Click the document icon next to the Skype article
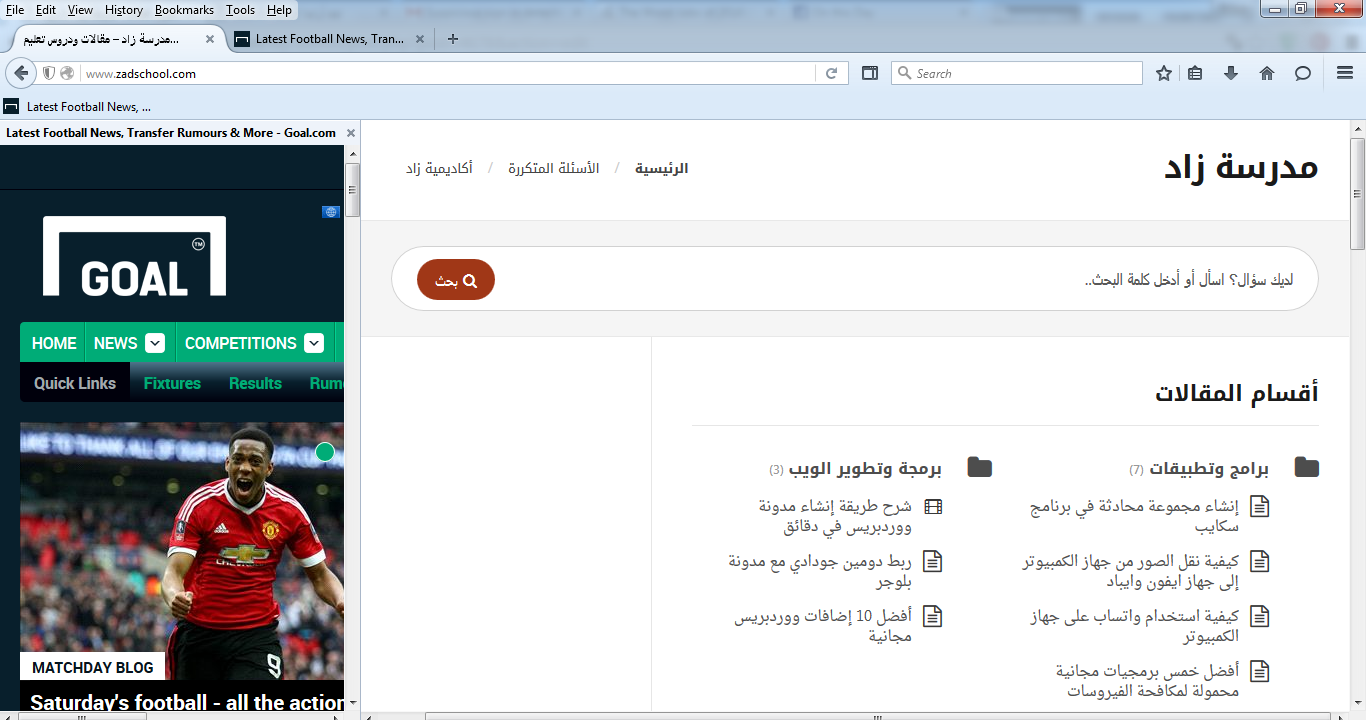Screen dimensions: 1366x720 pyautogui.click(x=1259, y=506)
